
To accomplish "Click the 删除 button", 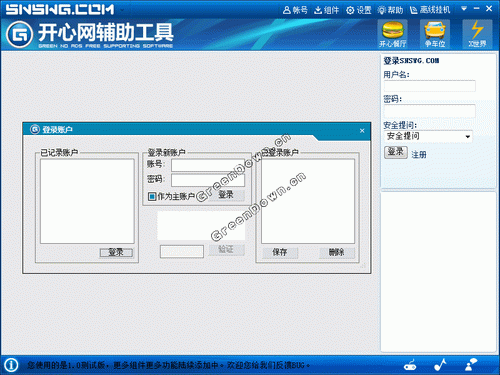I will 336,252.
